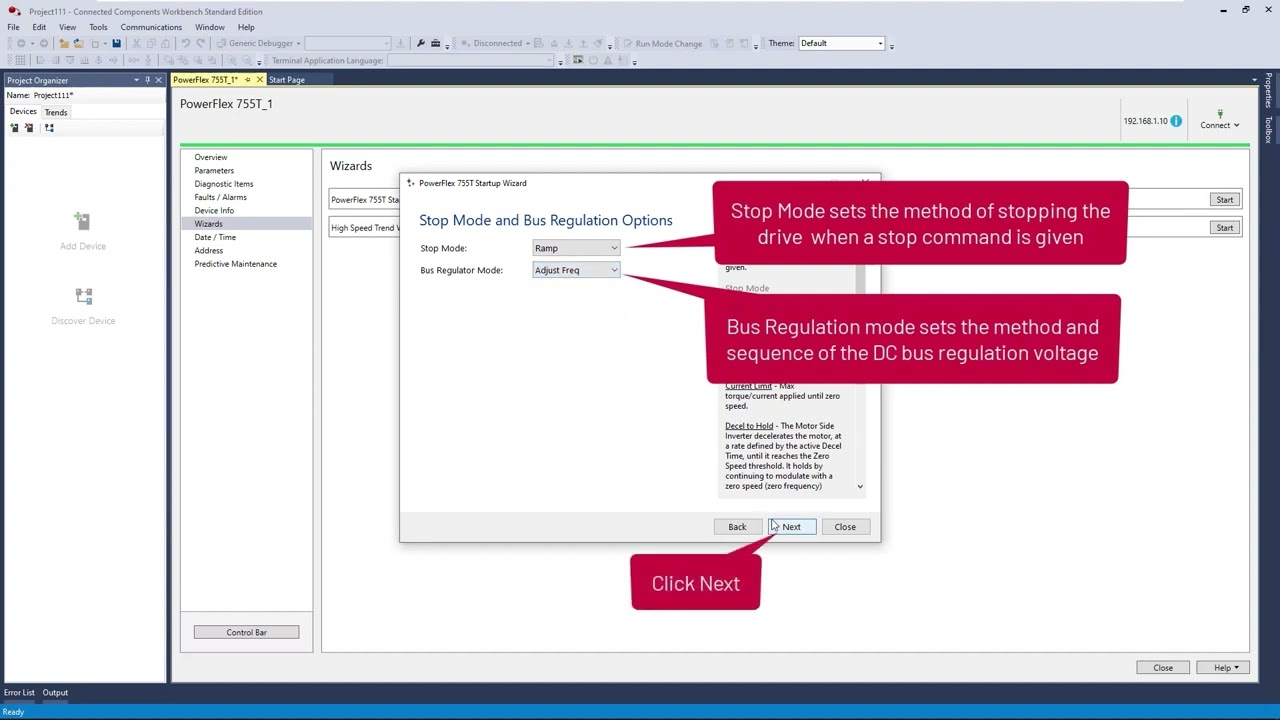Open the Help menu in menu bar
Image resolution: width=1280 pixels, height=720 pixels.
pyautogui.click(x=246, y=27)
